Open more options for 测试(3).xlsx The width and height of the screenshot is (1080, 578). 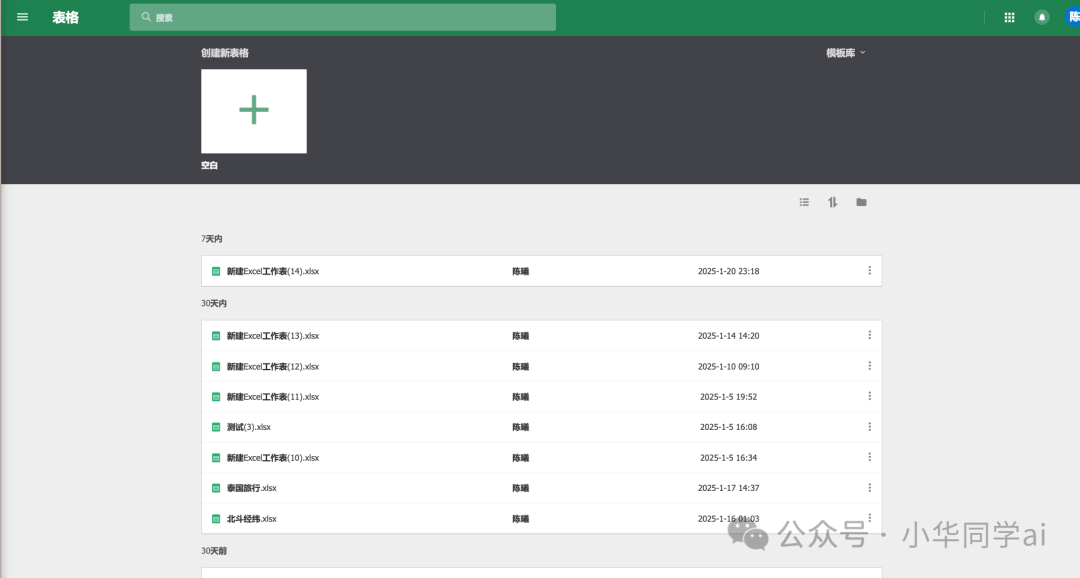[x=869, y=427]
